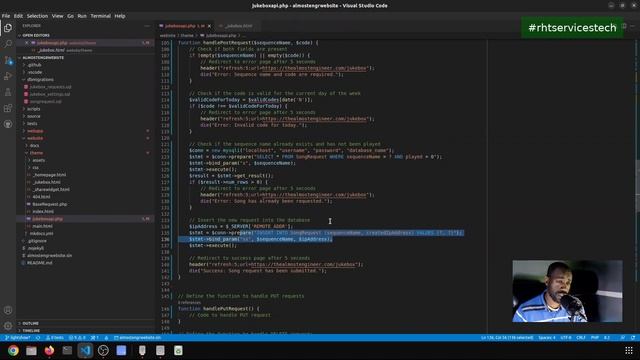Expand the Outline section
The image size is (640, 360).
coord(86,323)
